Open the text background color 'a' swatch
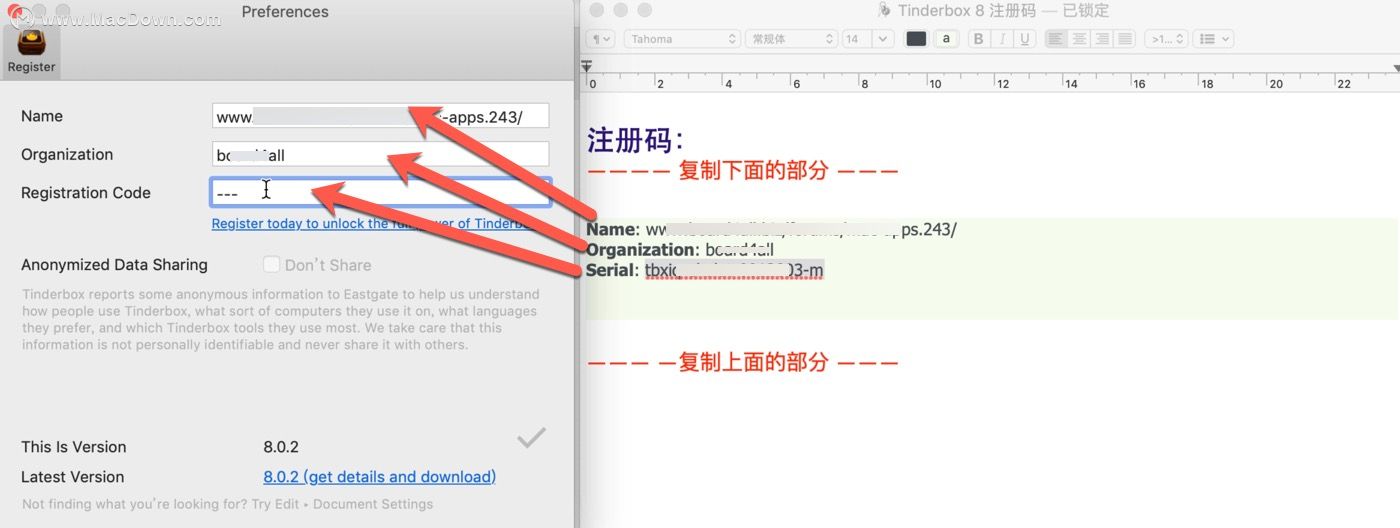The image size is (1400, 528). 946,39
